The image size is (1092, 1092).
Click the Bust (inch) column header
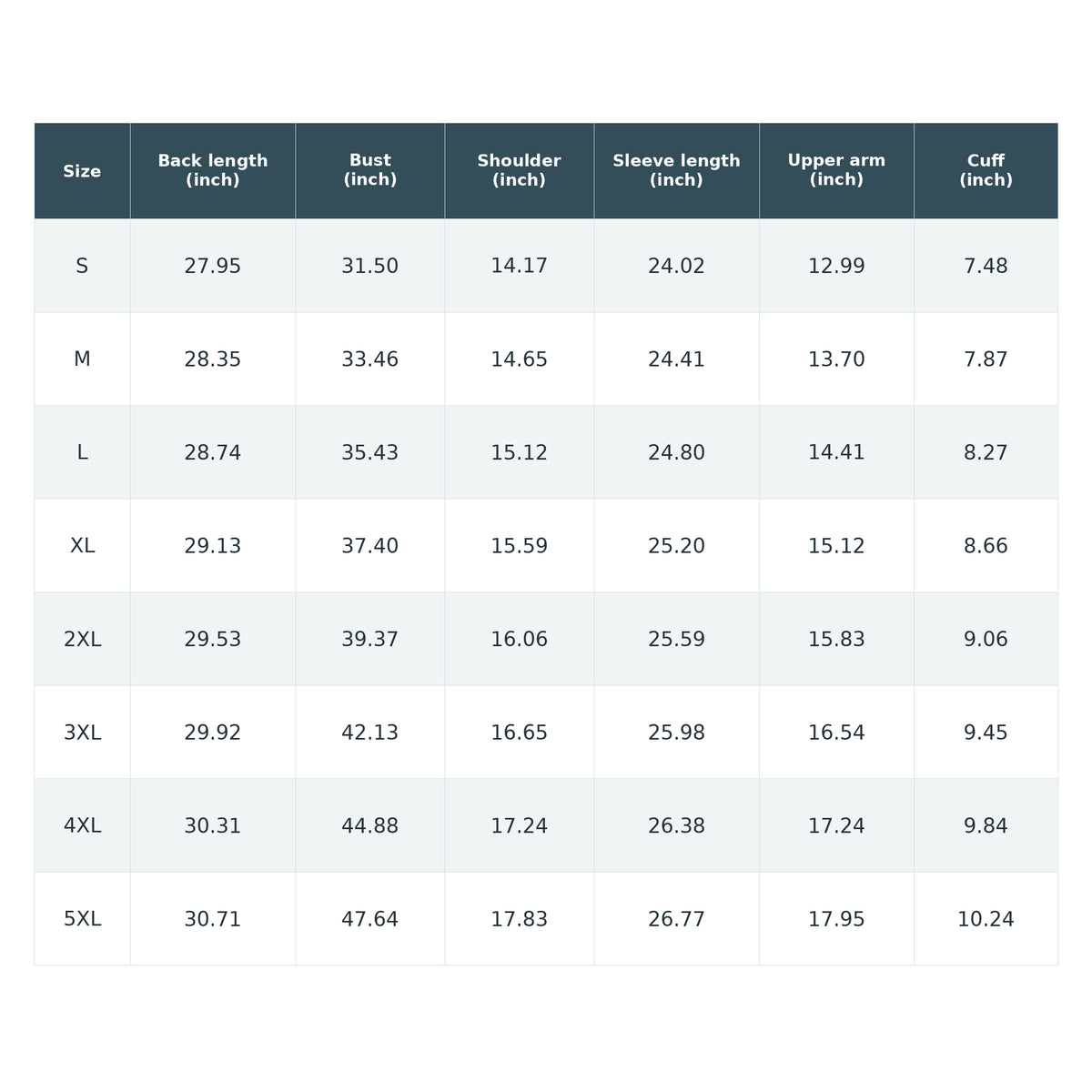[370, 171]
